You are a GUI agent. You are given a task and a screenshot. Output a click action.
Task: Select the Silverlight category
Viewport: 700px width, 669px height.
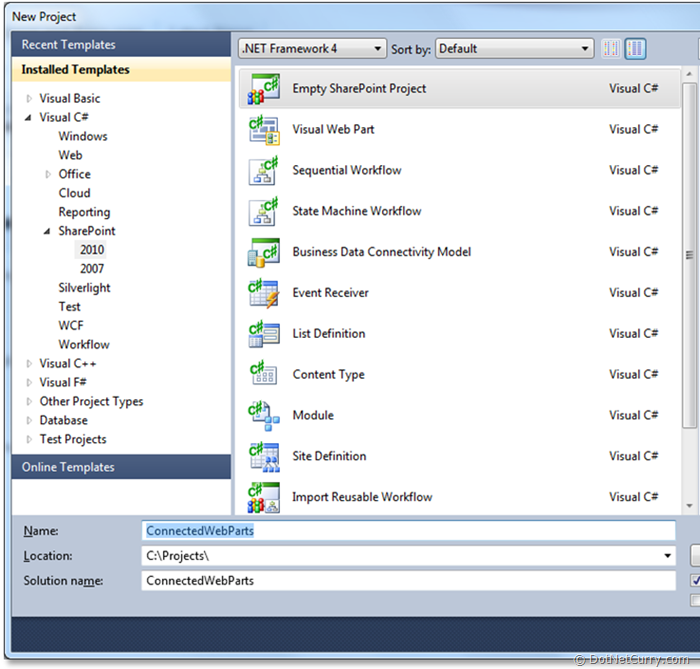(84, 288)
